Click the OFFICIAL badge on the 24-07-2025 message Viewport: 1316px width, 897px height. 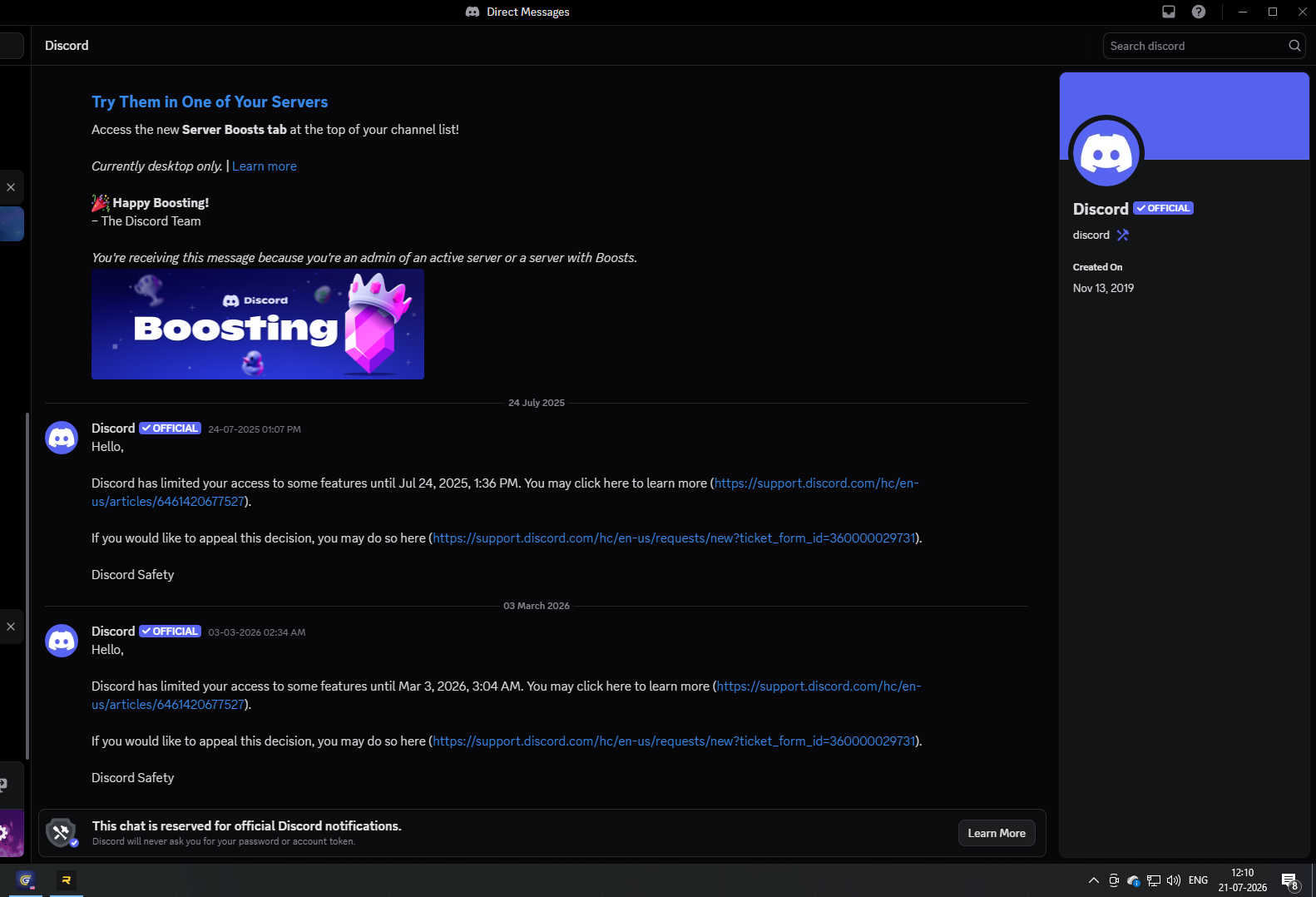(170, 429)
